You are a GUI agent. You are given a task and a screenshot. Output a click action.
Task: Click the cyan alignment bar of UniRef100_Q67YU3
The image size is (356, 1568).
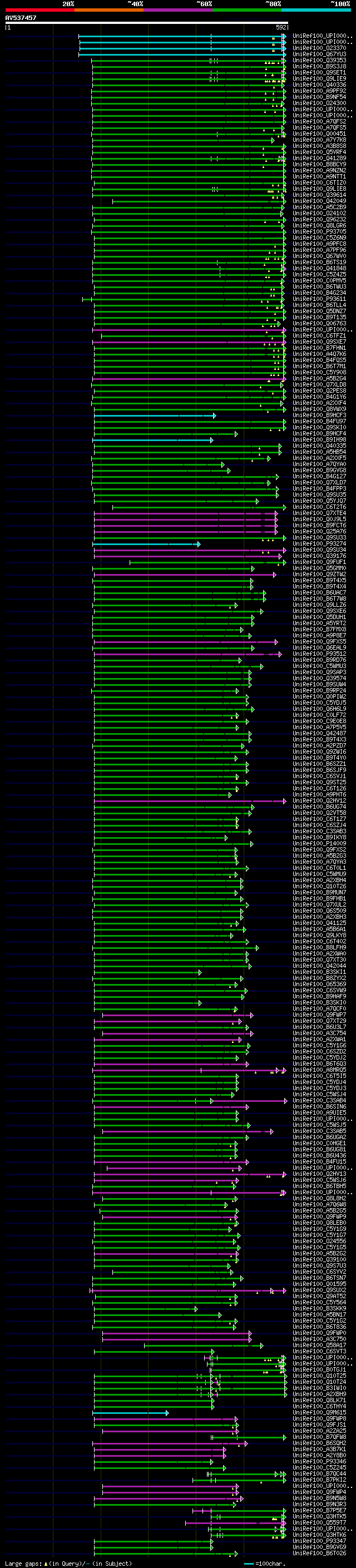coord(182,54)
